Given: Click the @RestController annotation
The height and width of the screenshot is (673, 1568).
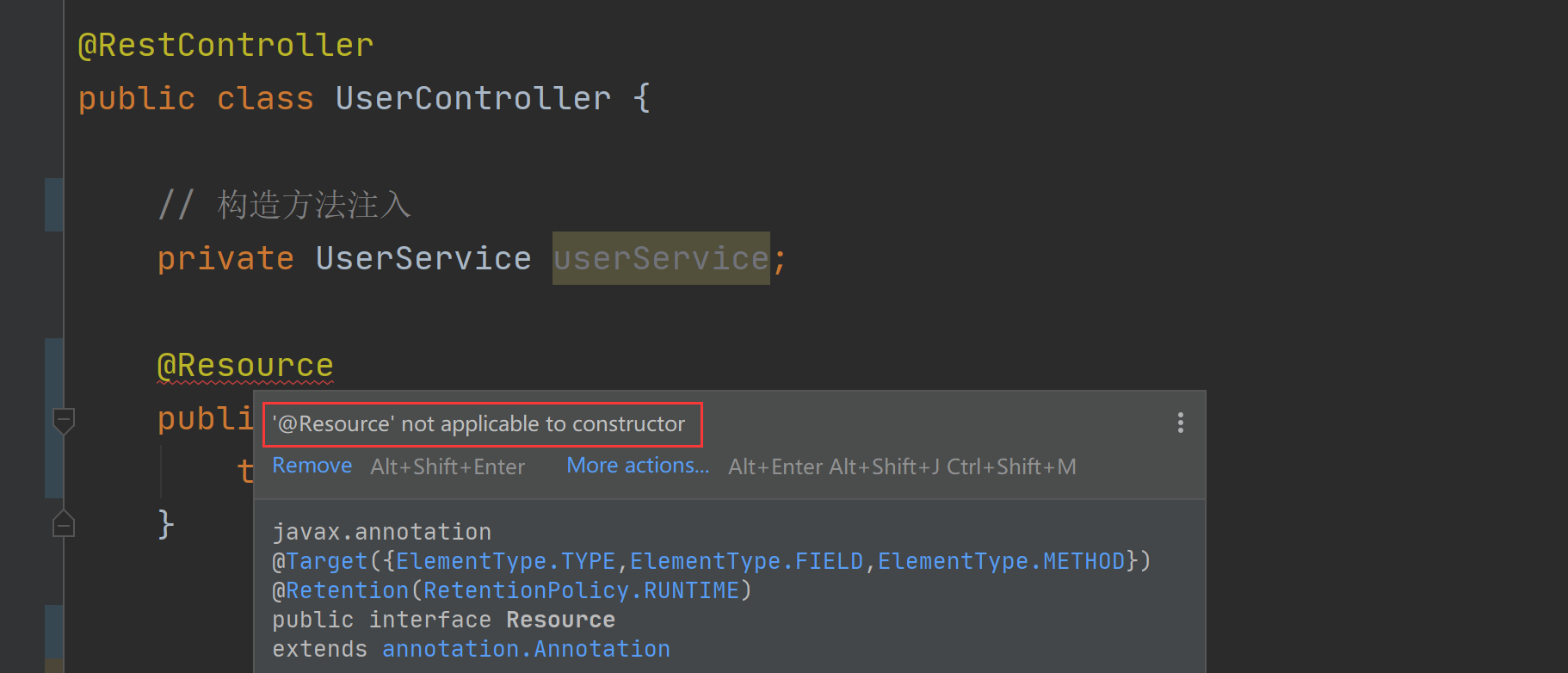Looking at the screenshot, I should pyautogui.click(x=225, y=45).
